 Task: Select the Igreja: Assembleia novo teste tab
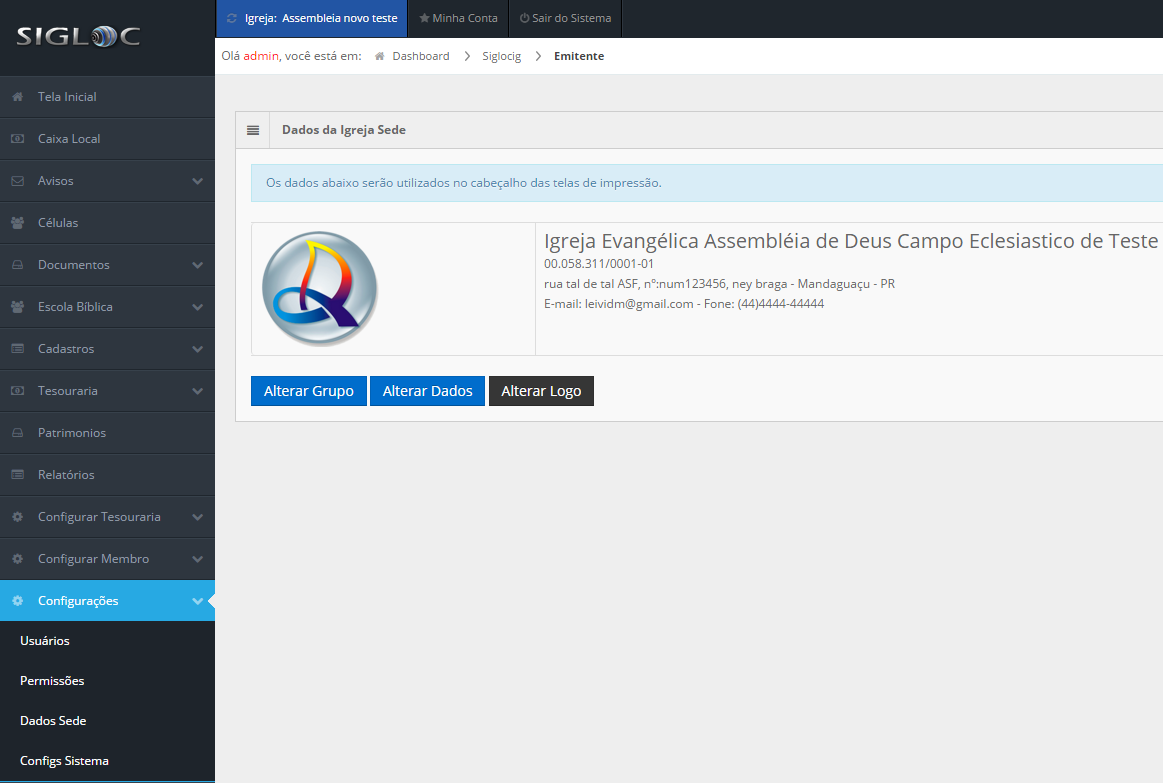point(312,19)
